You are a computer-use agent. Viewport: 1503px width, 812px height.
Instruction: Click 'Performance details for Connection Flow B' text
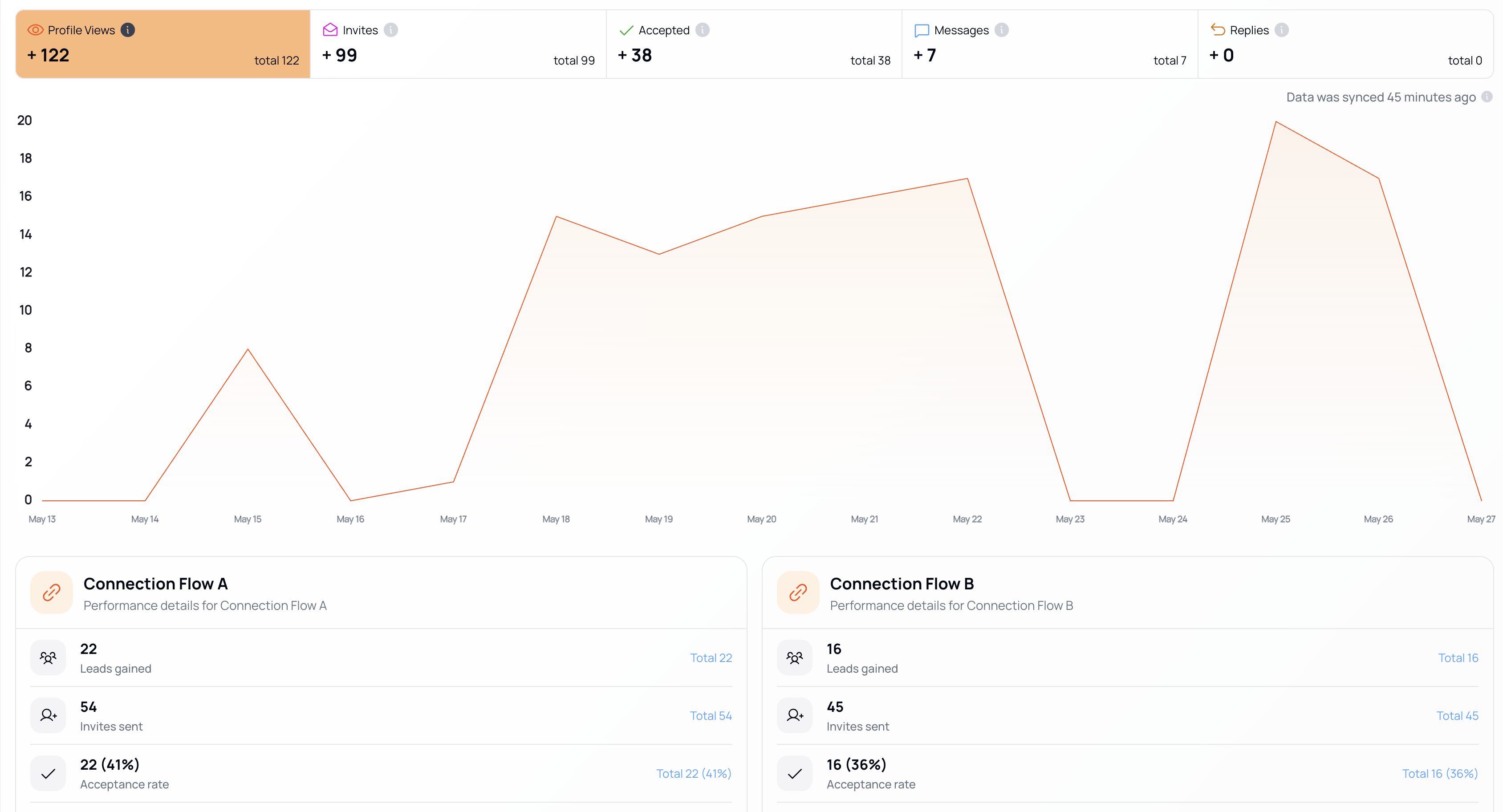(x=952, y=605)
